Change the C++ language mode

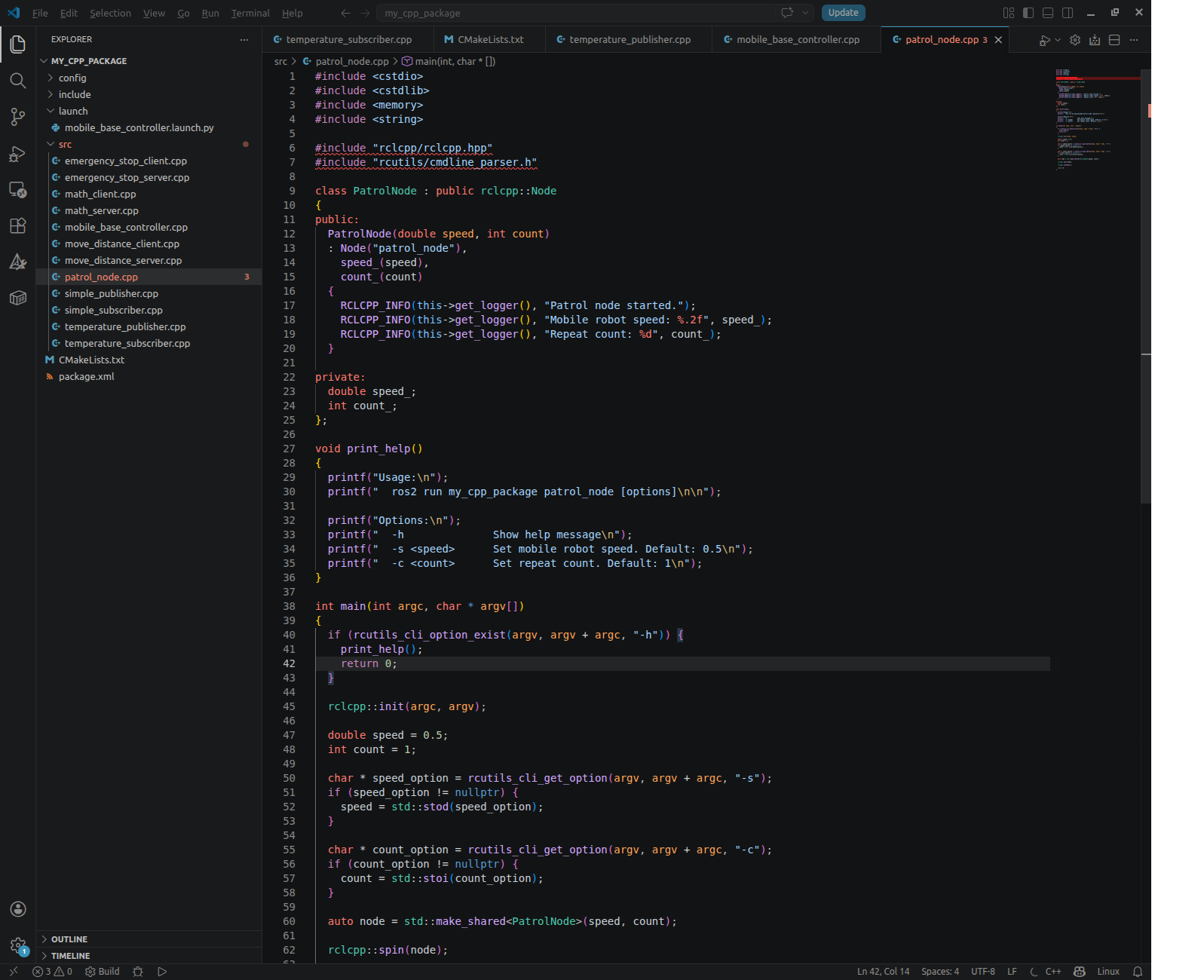point(1053,972)
